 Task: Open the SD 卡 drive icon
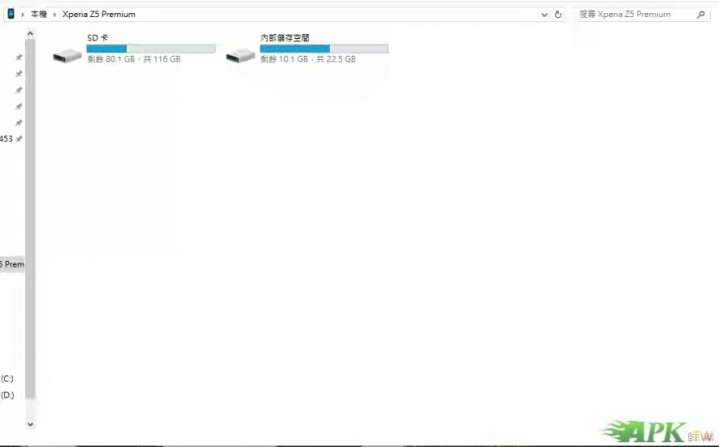67,56
